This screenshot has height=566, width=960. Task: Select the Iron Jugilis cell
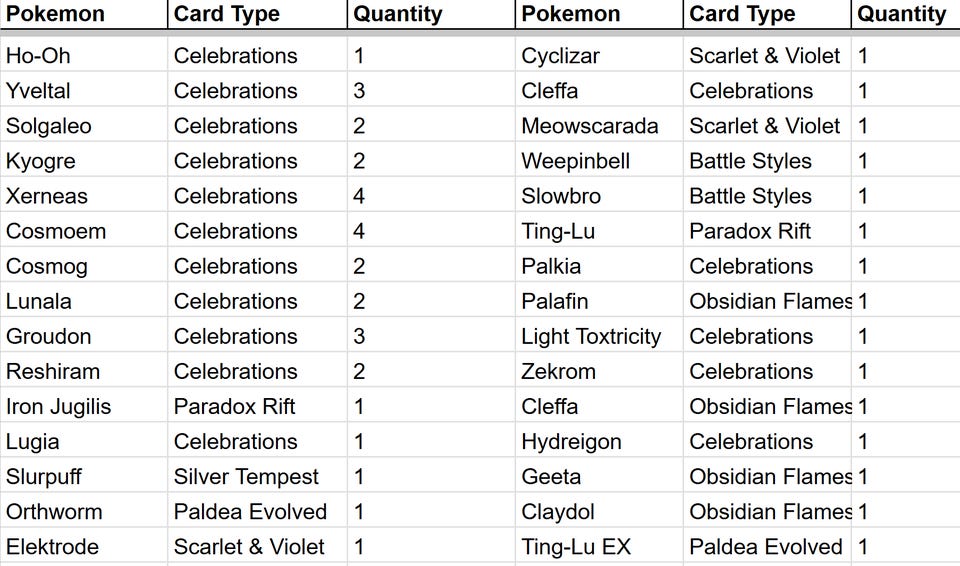(58, 407)
